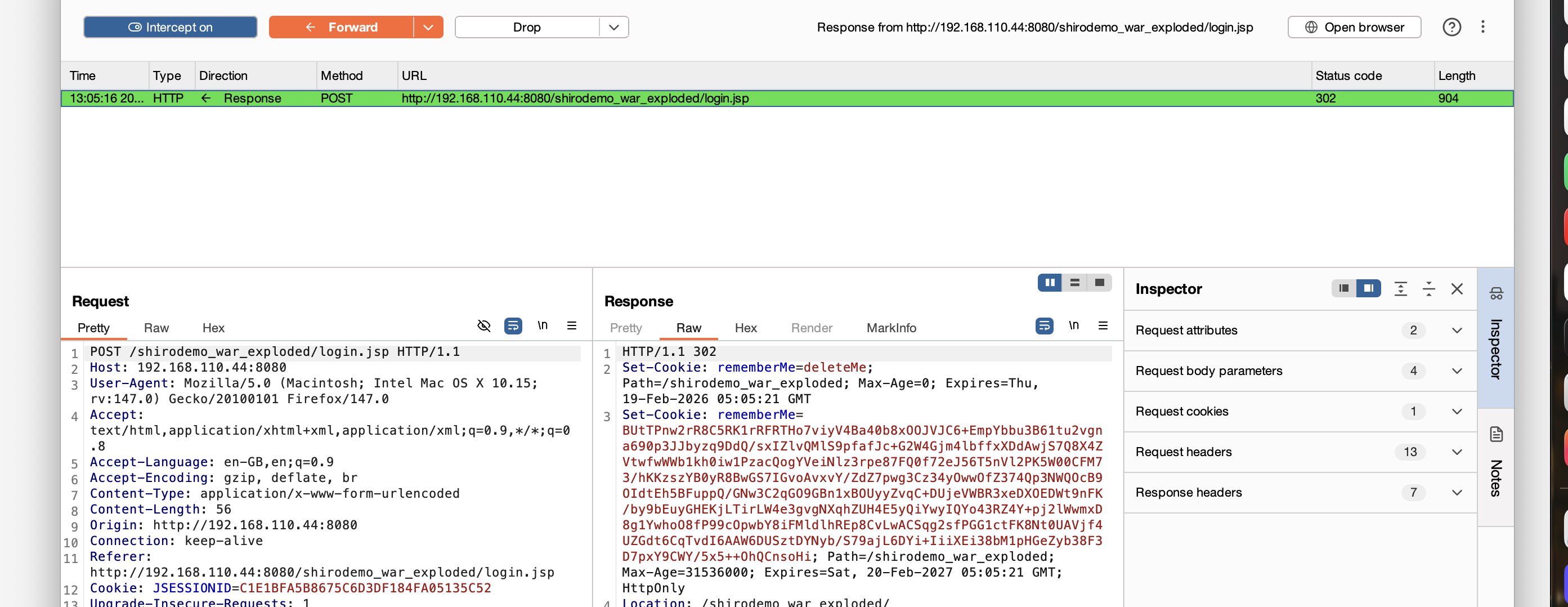Switch Response view to Render tab
The height and width of the screenshot is (607, 1568).
pyautogui.click(x=812, y=328)
